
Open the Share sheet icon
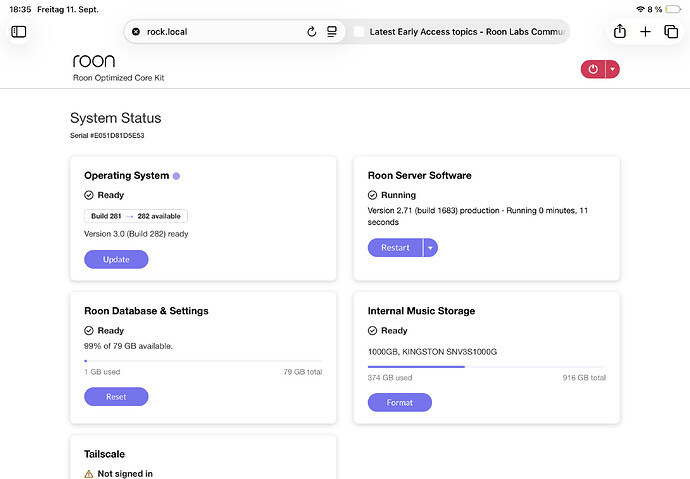(x=620, y=31)
